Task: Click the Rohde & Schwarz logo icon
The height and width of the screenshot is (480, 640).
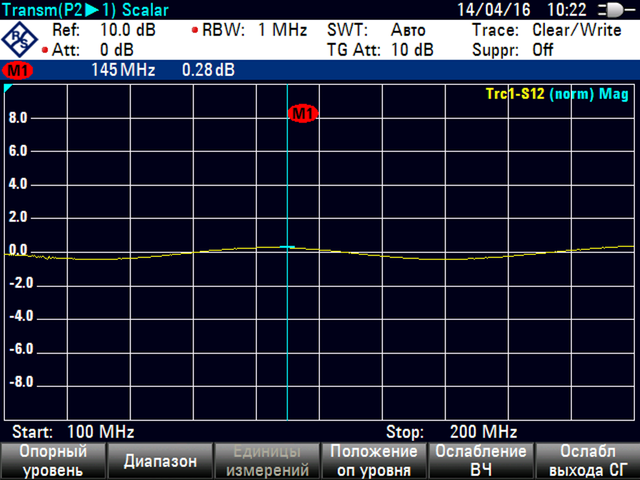Action: tap(21, 39)
